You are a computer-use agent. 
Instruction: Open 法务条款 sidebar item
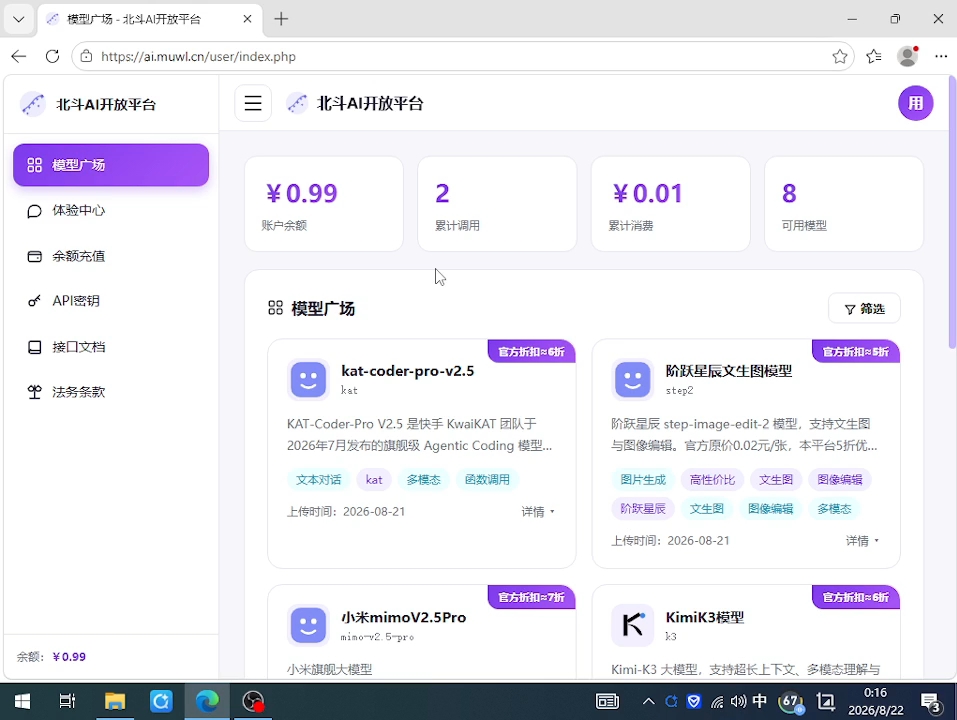[111, 392]
